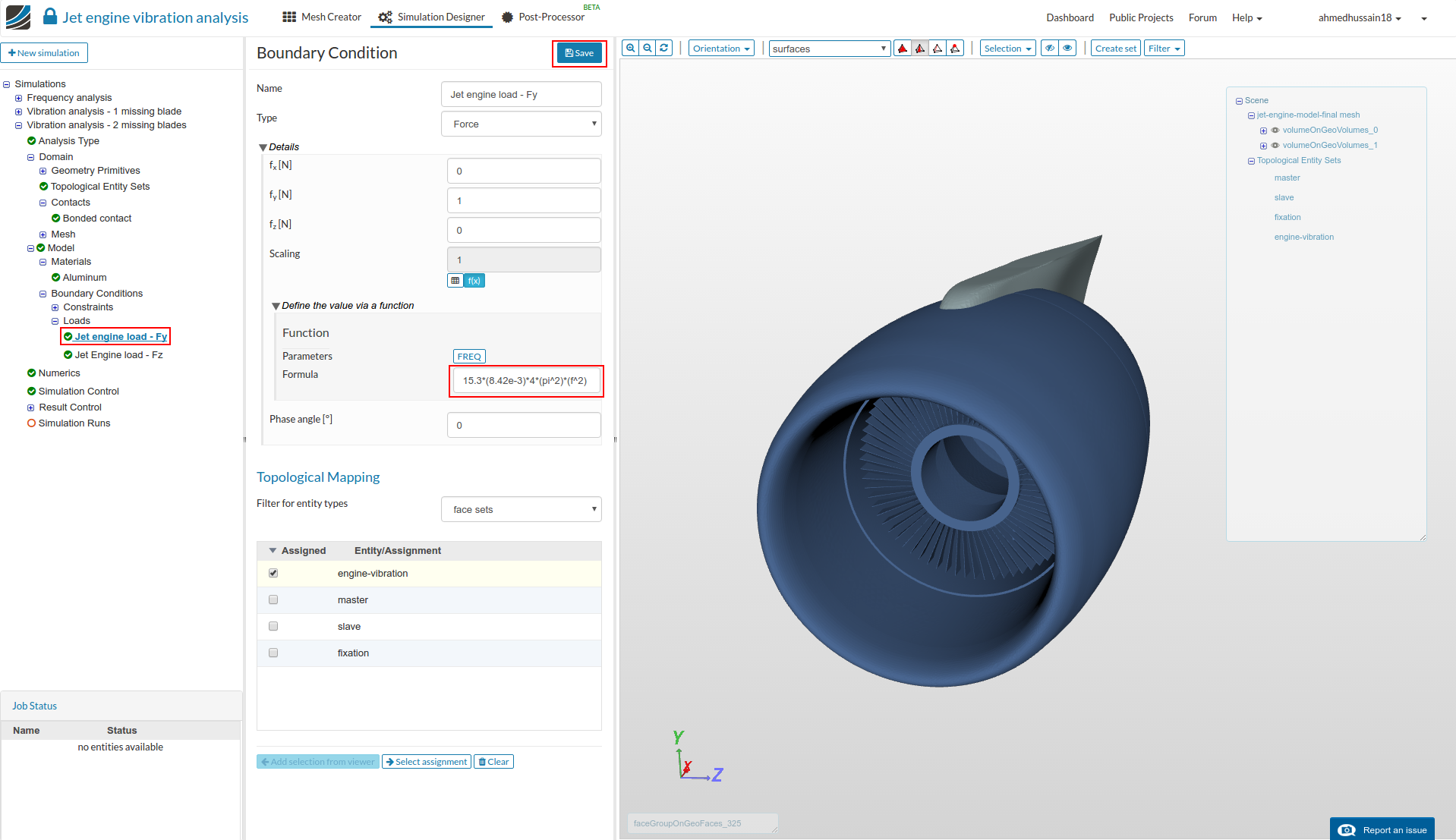Image resolution: width=1456 pixels, height=840 pixels.
Task: Click the show all eye icon
Action: point(1067,49)
